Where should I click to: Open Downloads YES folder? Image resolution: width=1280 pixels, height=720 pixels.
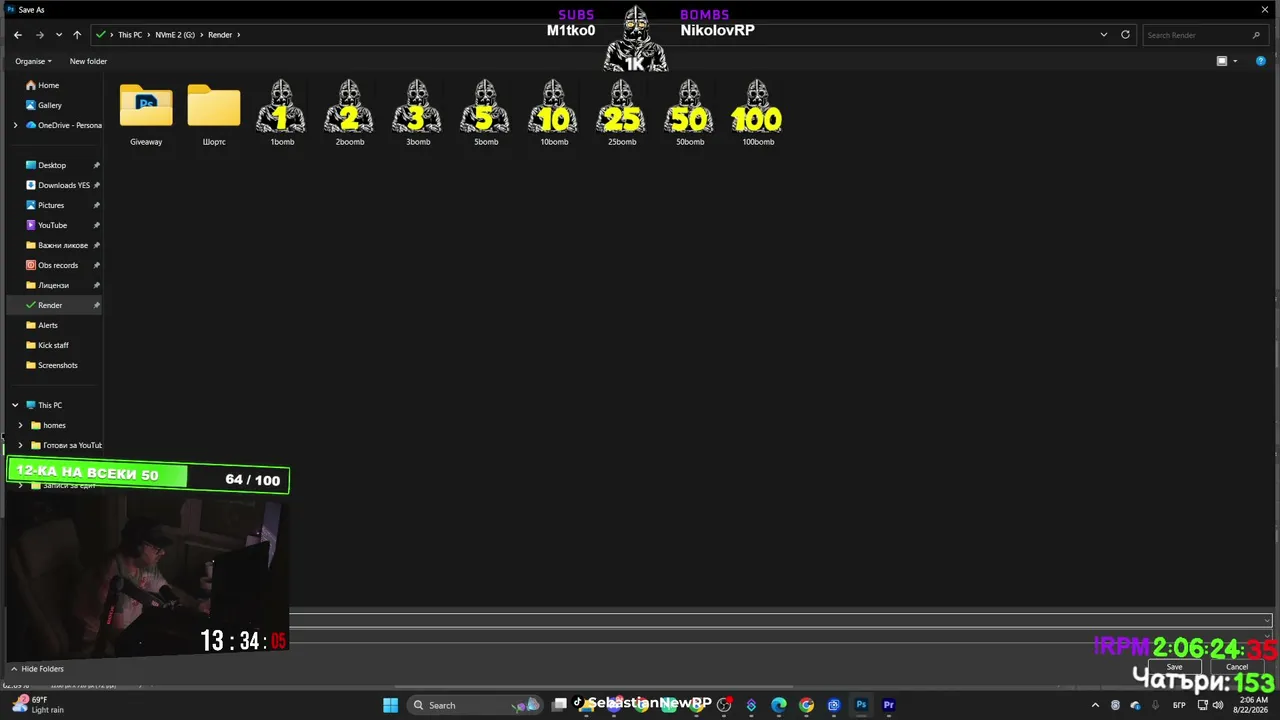(x=57, y=185)
